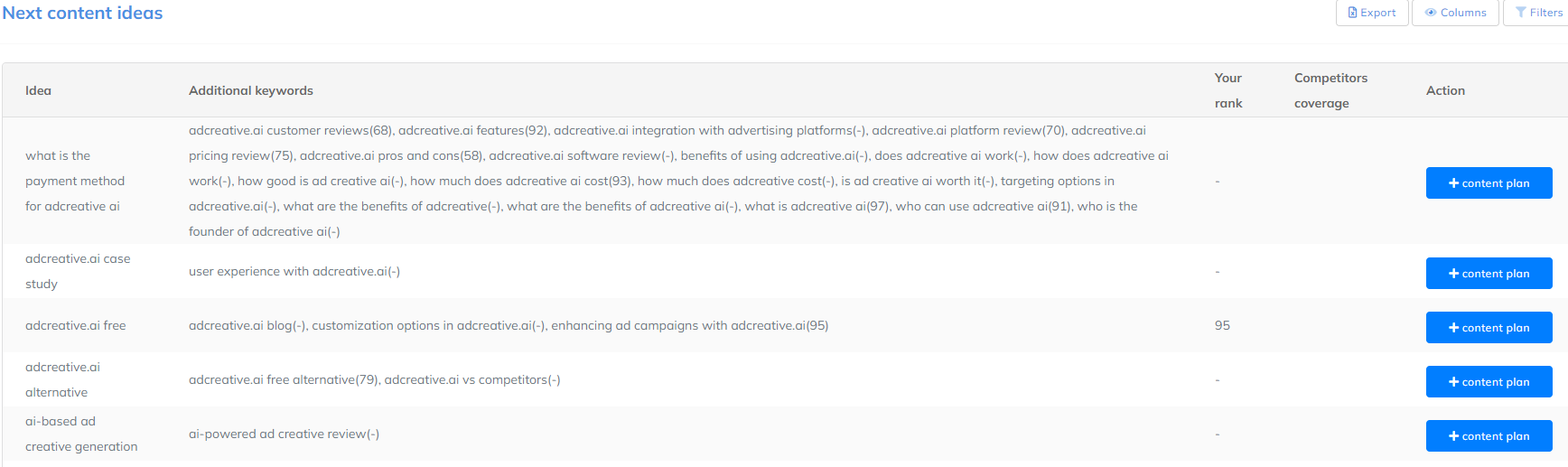Screen dimensions: 1568x467
Task: Sort by Competitors coverage column header
Action: pos(1330,90)
